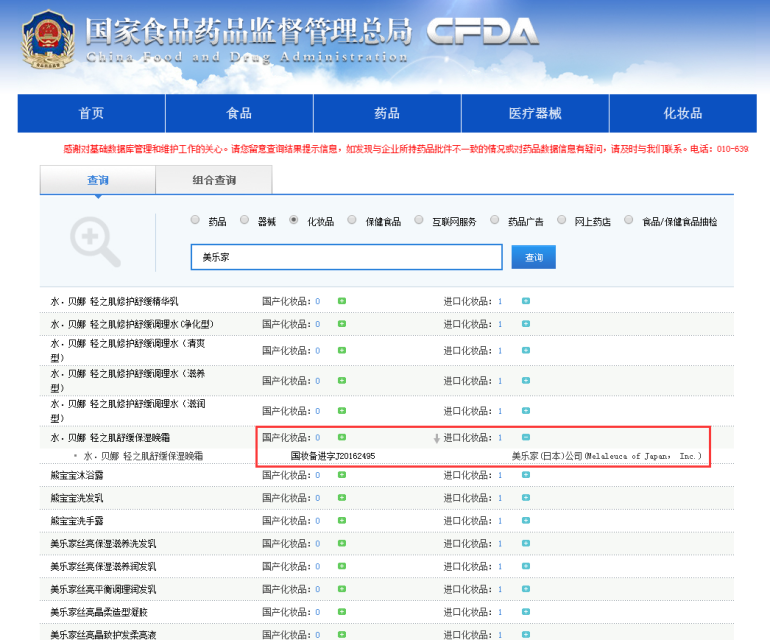Image resolution: width=770 pixels, height=640 pixels.
Task: Select the 器械 radio button
Action: (x=244, y=220)
